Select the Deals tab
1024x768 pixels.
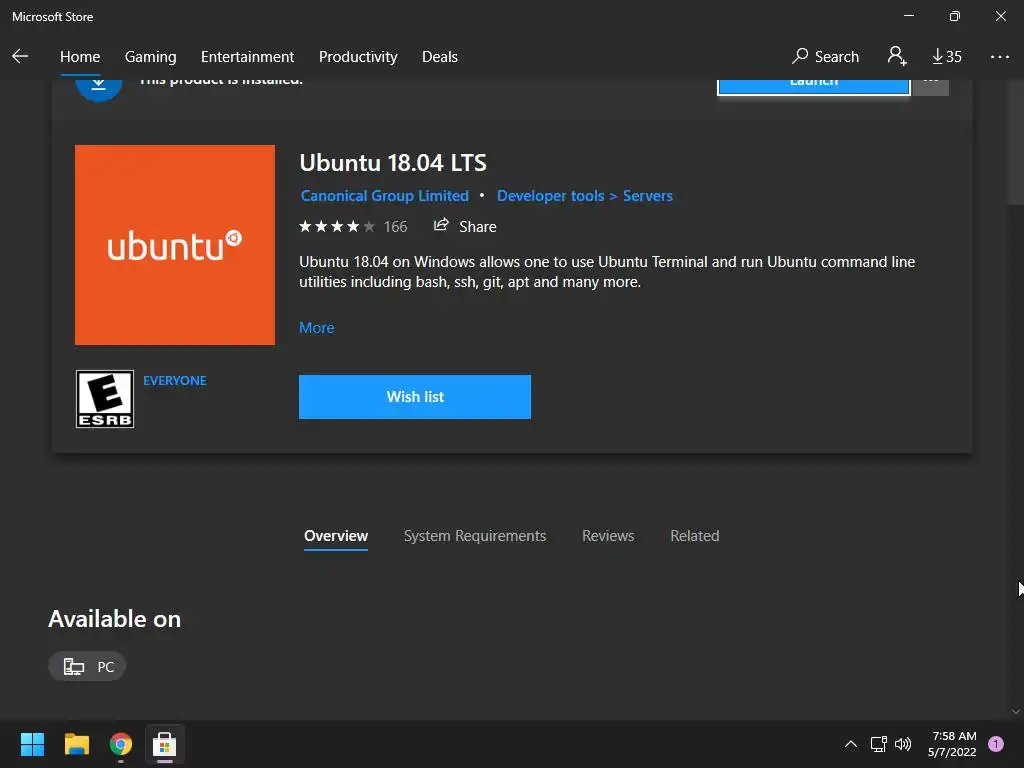click(440, 57)
